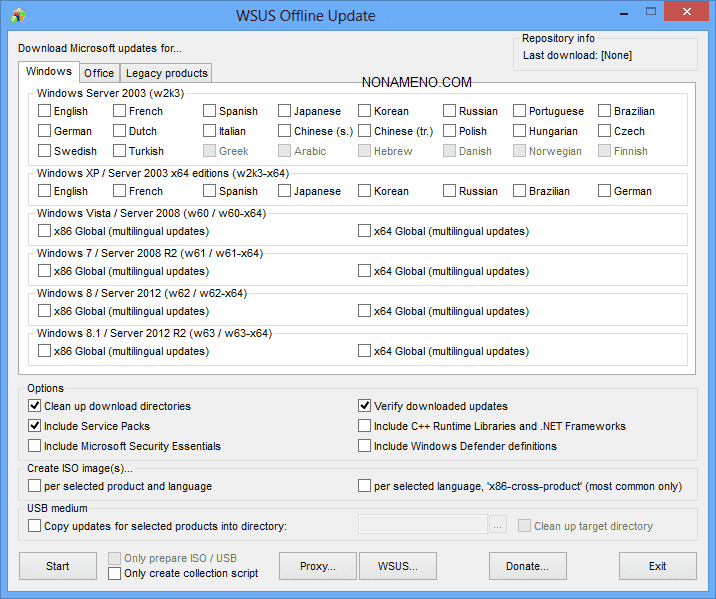The image size is (716, 599).
Task: Tick Windows 8.1 x86 Global updates
Action: pos(45,351)
